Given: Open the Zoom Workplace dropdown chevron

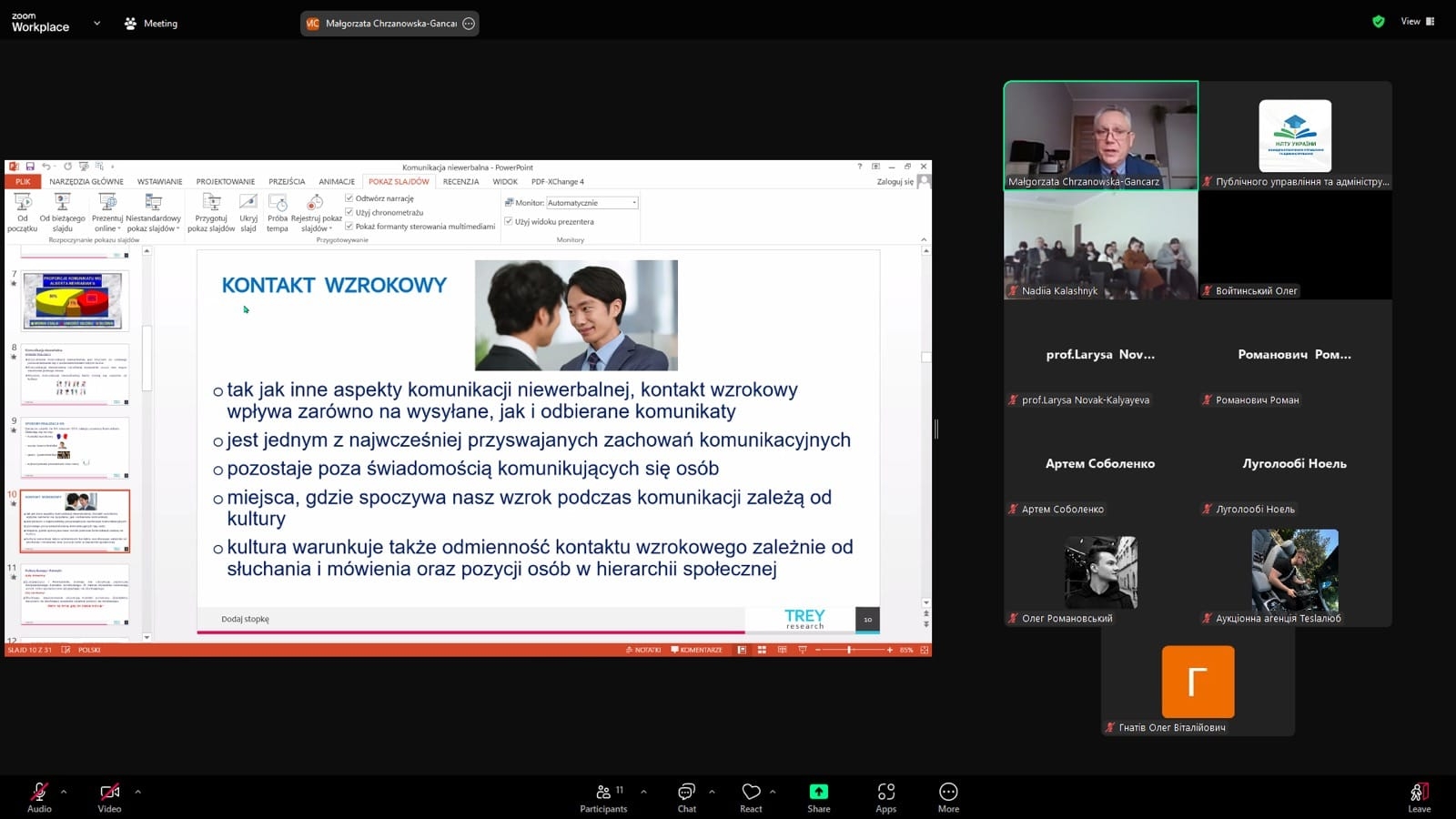Looking at the screenshot, I should [96, 24].
